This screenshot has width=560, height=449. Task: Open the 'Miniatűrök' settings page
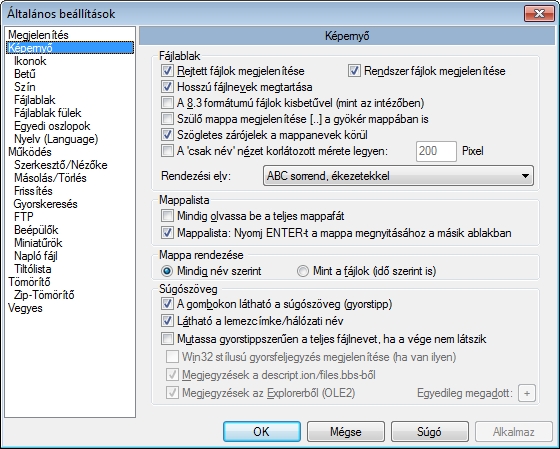(x=38, y=243)
